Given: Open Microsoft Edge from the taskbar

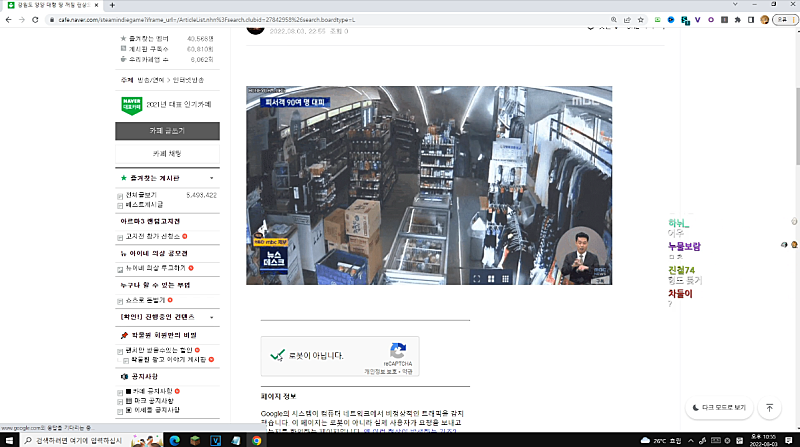Looking at the screenshot, I should coord(172,440).
